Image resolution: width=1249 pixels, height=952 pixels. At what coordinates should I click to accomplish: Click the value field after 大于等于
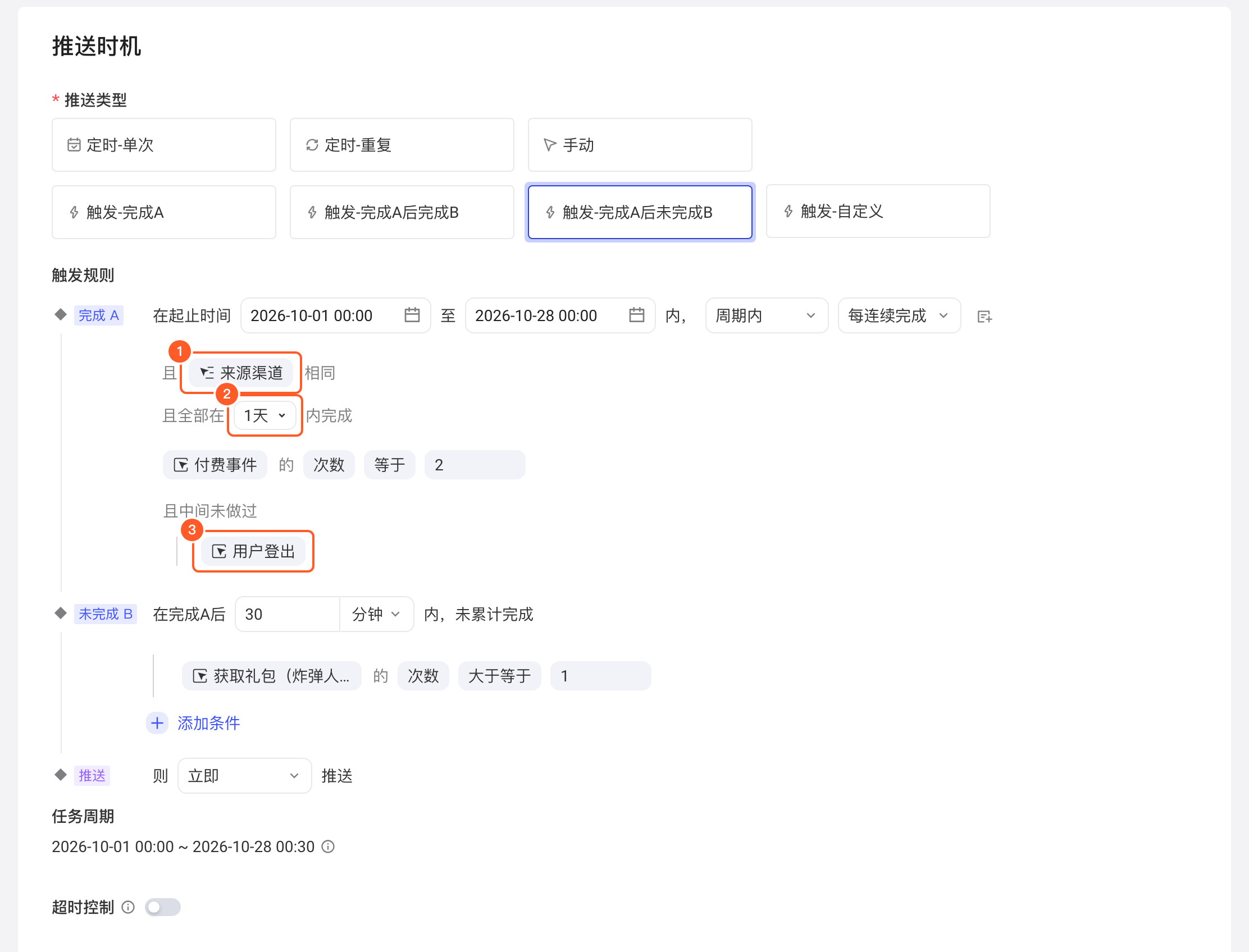601,676
